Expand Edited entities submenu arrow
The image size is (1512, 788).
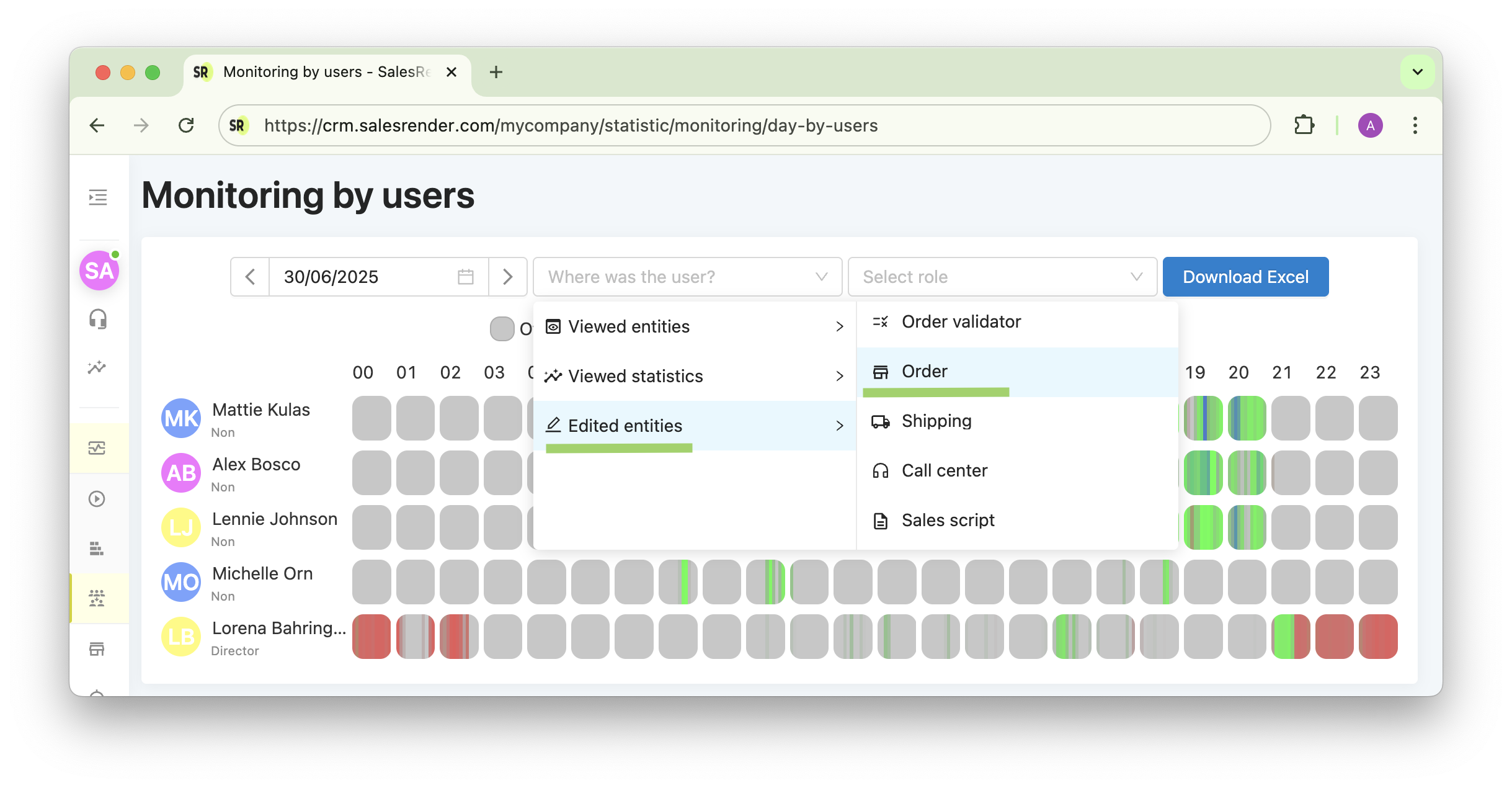pos(840,426)
